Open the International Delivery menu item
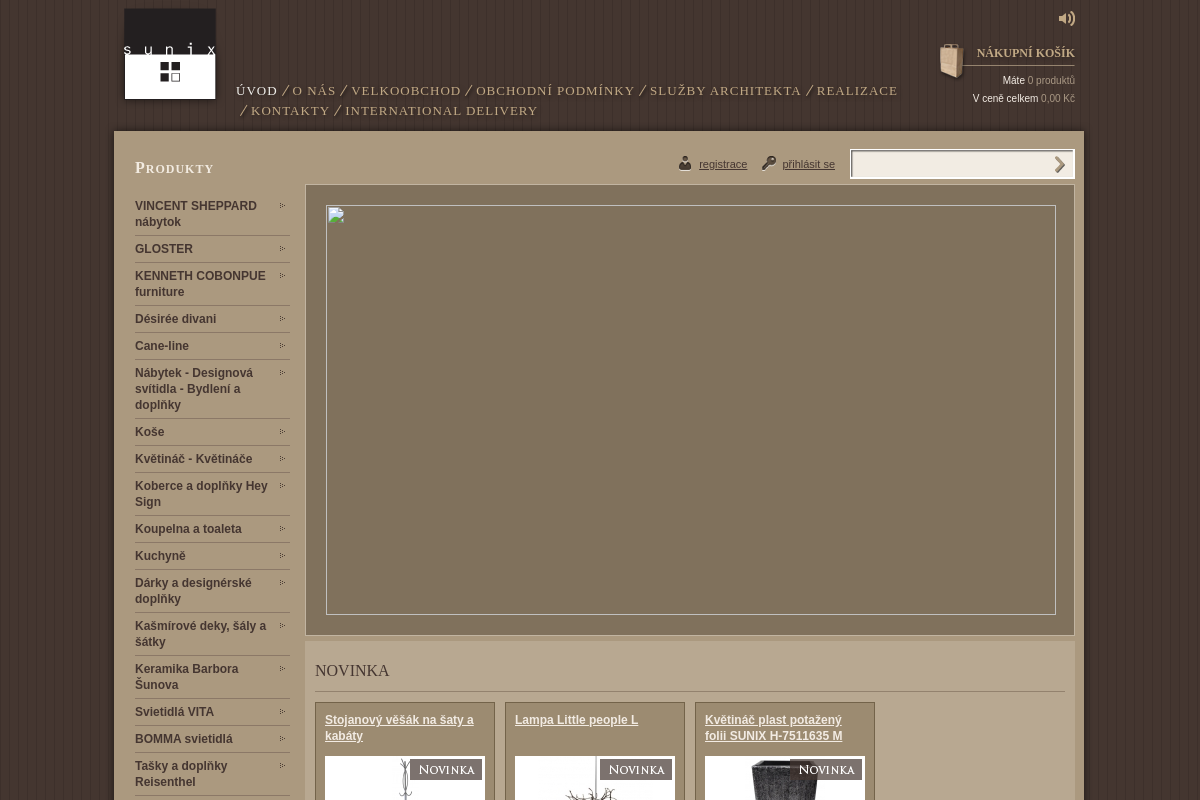Viewport: 1200px width, 800px height. [x=441, y=110]
